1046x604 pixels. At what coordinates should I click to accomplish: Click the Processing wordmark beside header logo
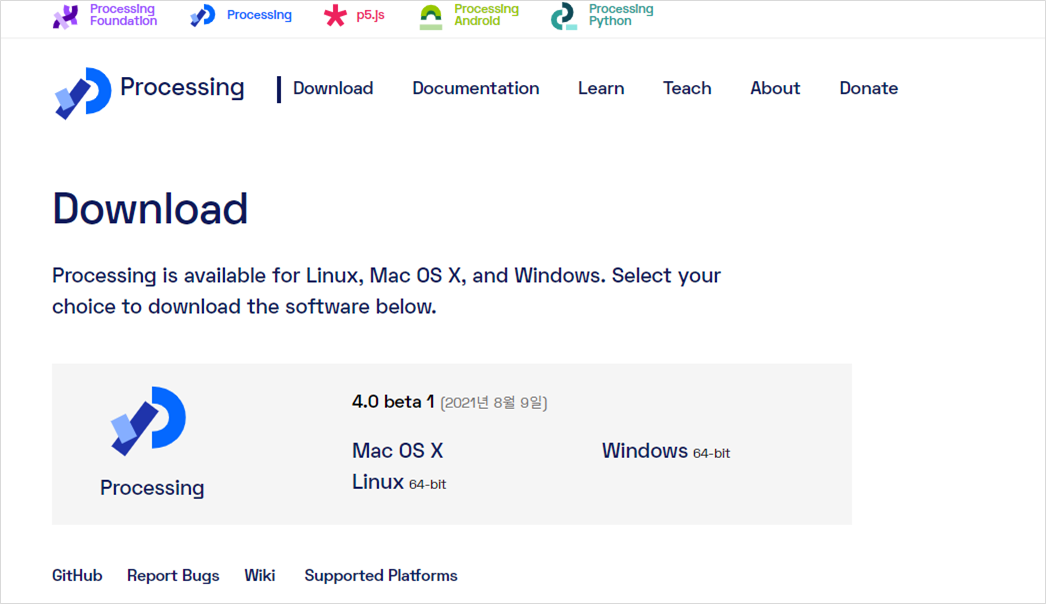pos(182,87)
